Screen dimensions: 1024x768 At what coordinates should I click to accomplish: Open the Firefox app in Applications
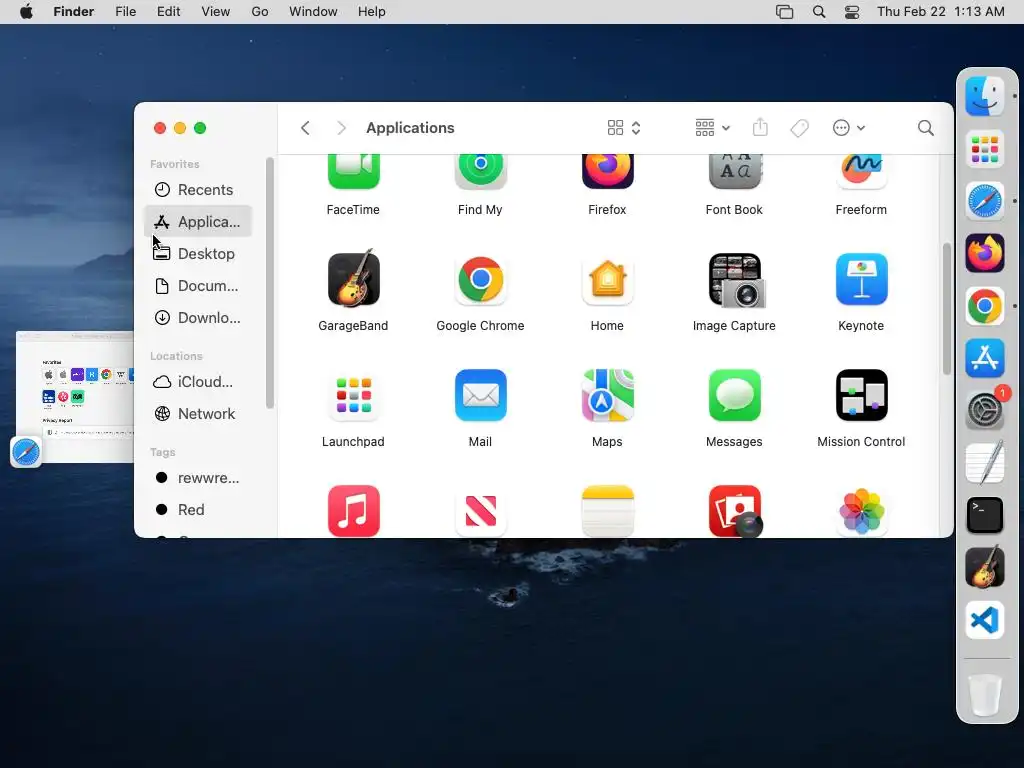pyautogui.click(x=607, y=172)
